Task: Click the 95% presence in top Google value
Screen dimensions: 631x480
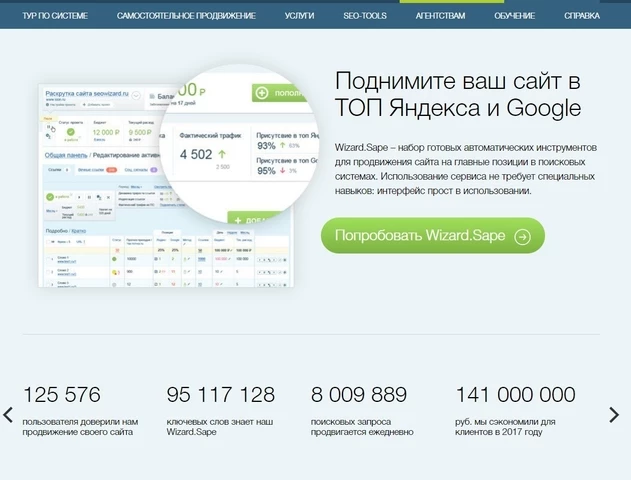Action: [266, 171]
